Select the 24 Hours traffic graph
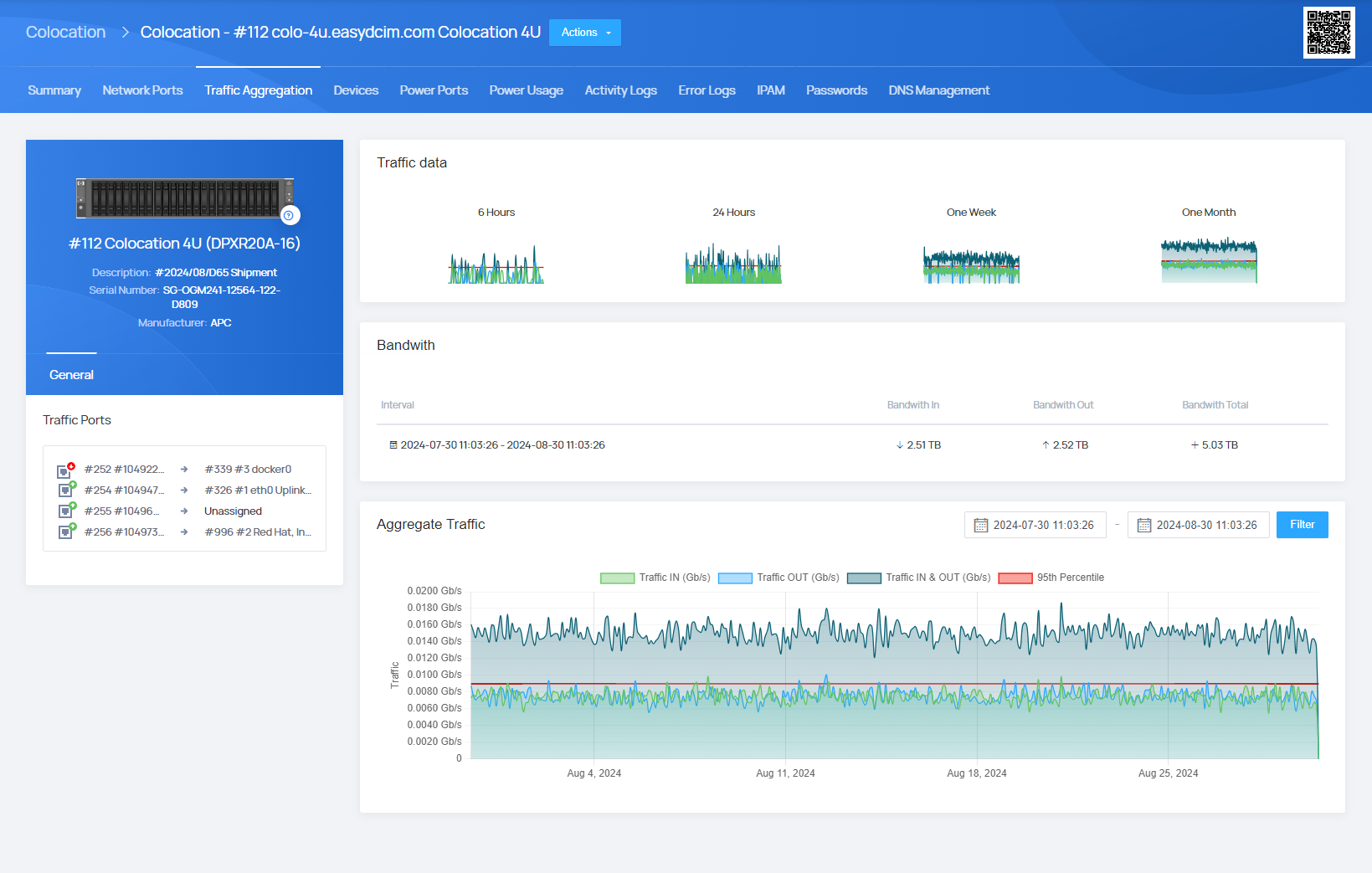 tap(733, 263)
